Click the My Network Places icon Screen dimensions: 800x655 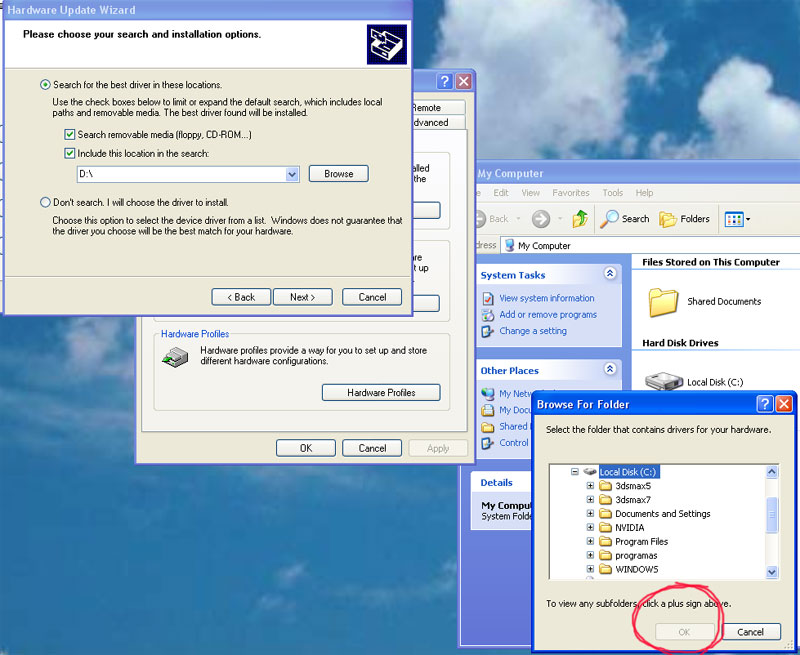point(488,394)
